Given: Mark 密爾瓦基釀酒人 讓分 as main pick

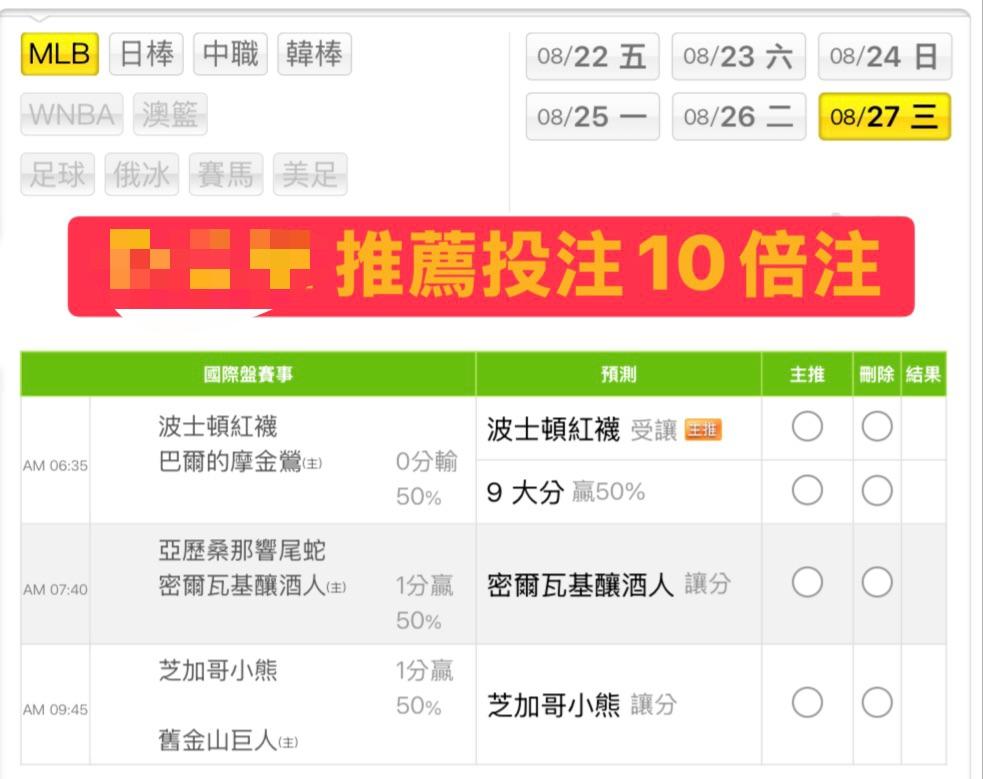Looking at the screenshot, I should pyautogui.click(x=807, y=583).
